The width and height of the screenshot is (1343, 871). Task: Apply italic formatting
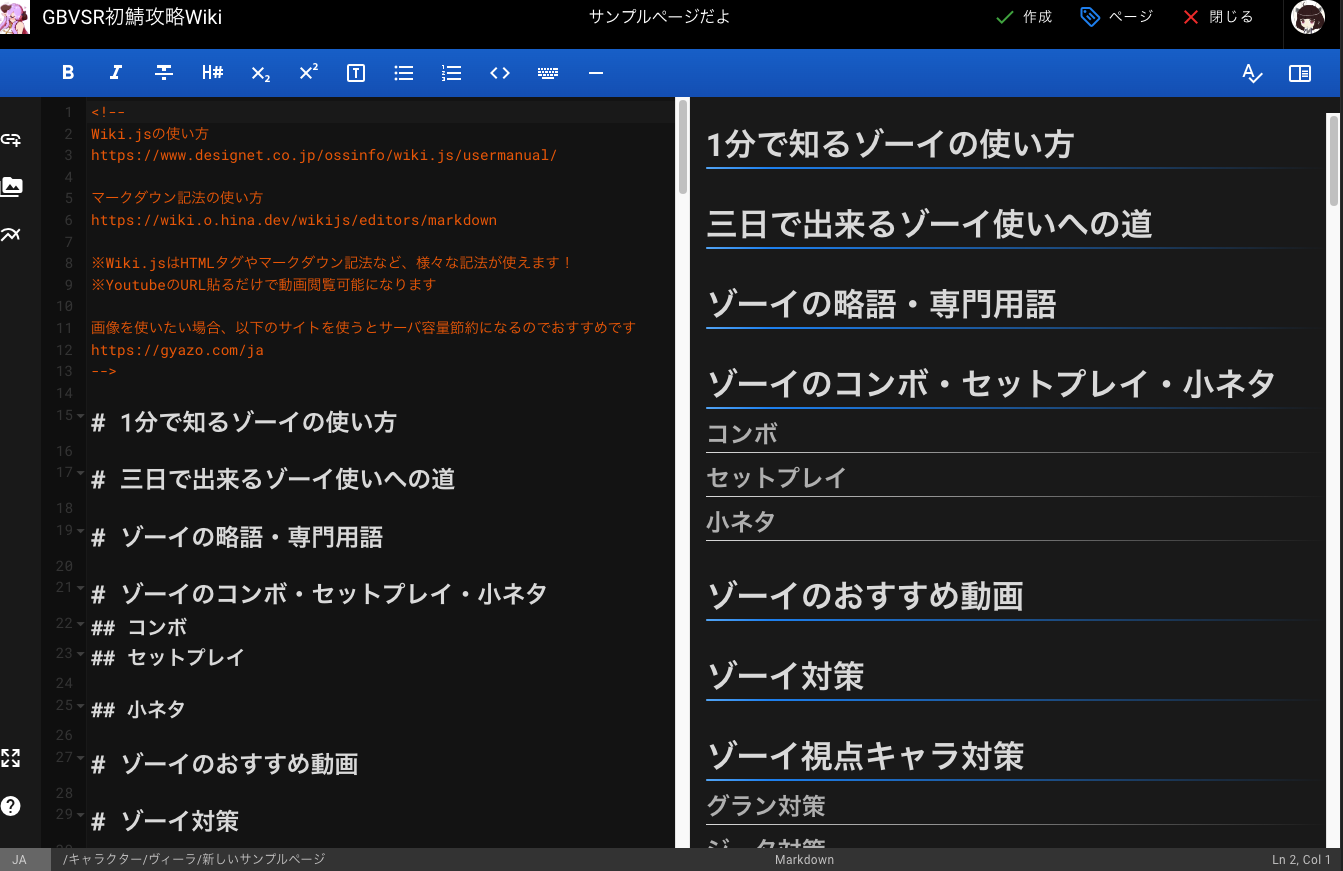click(116, 72)
